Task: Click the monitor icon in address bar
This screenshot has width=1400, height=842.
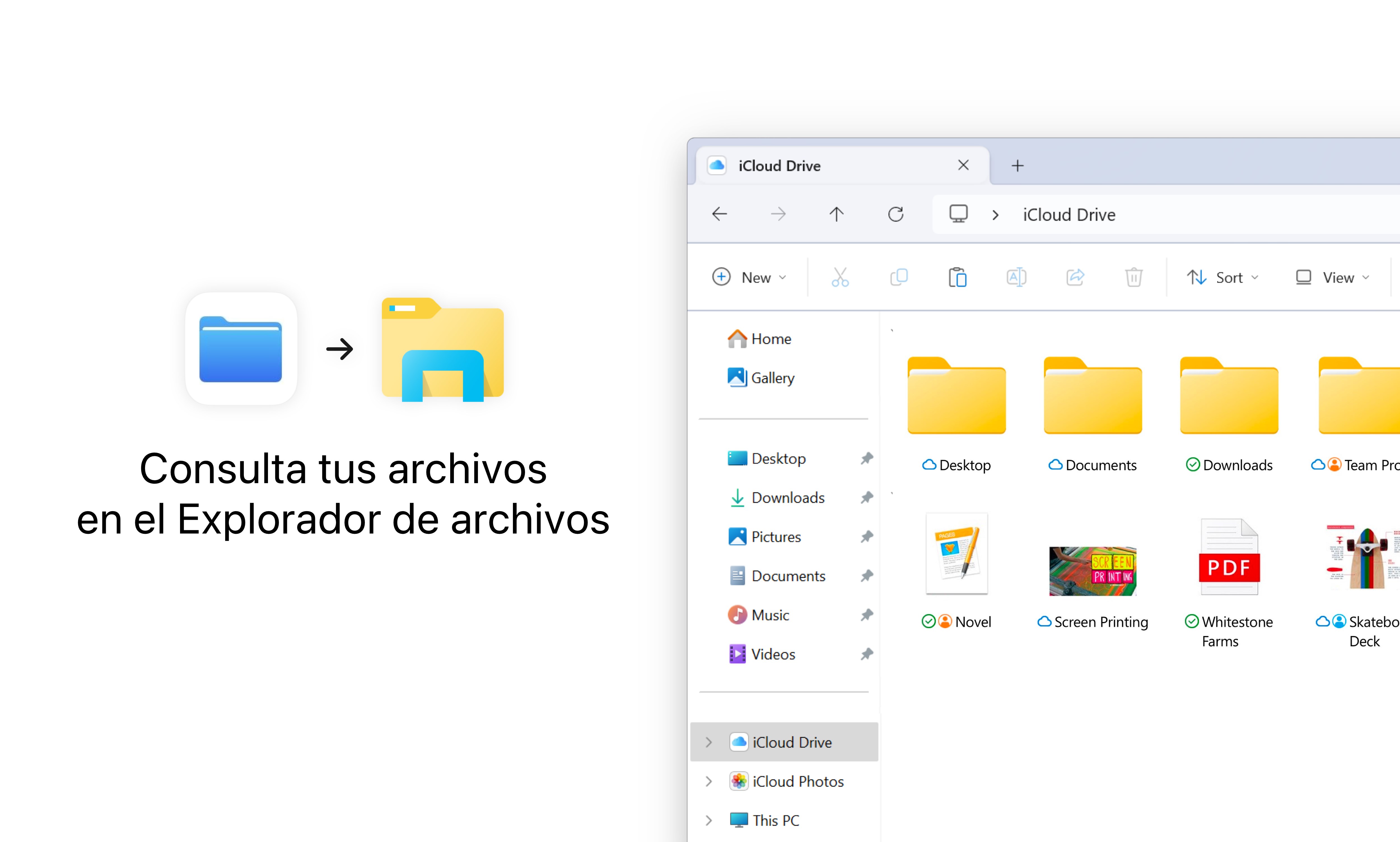Action: (x=958, y=214)
